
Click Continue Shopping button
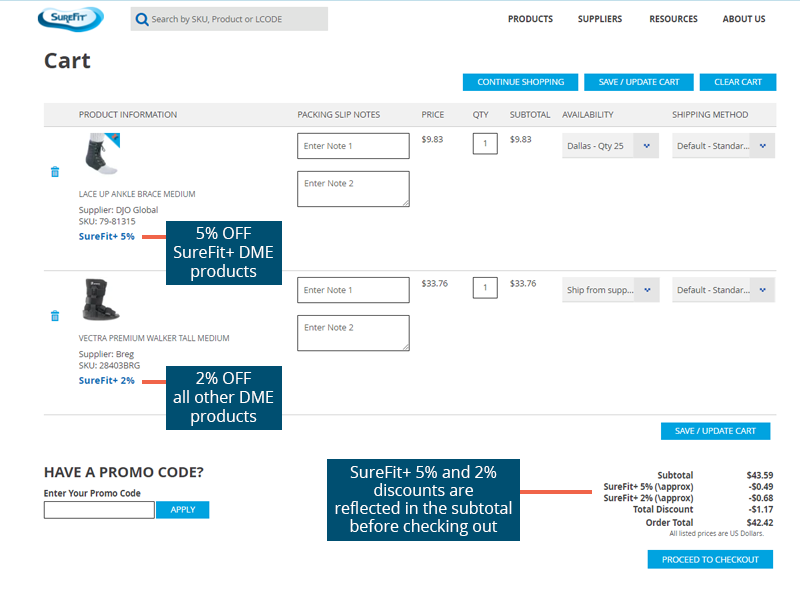pyautogui.click(x=520, y=82)
